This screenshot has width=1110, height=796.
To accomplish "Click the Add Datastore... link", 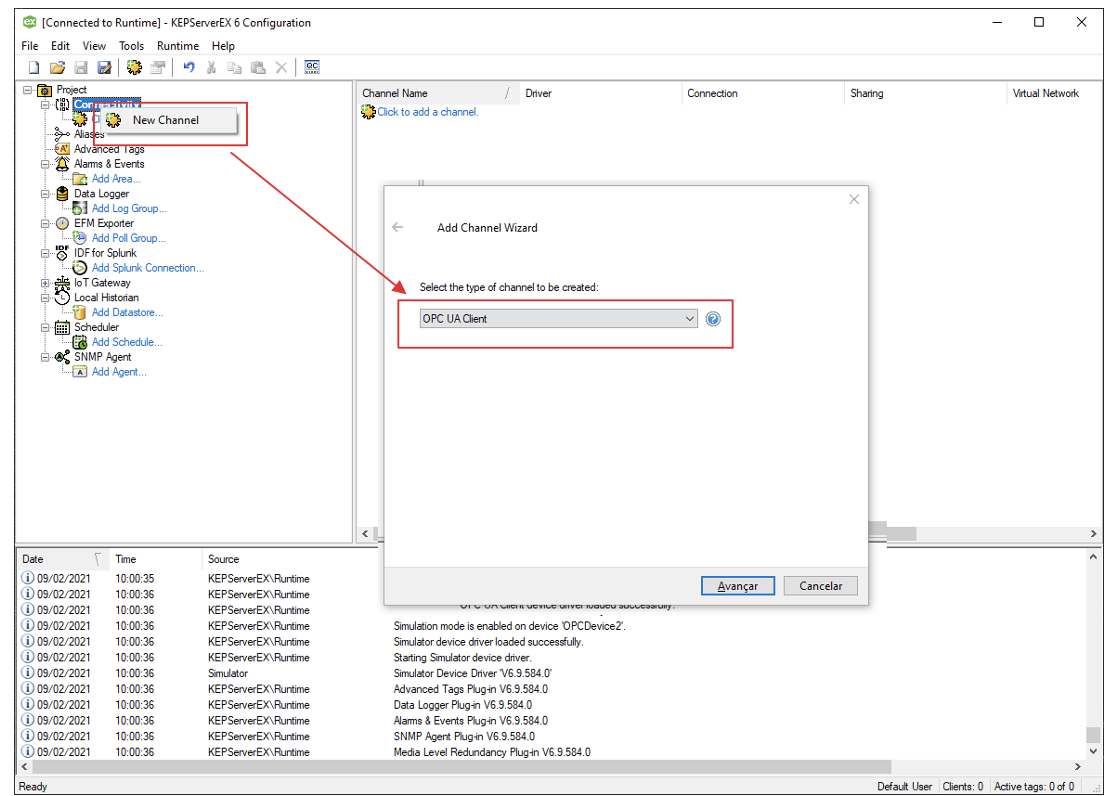I will click(127, 312).
